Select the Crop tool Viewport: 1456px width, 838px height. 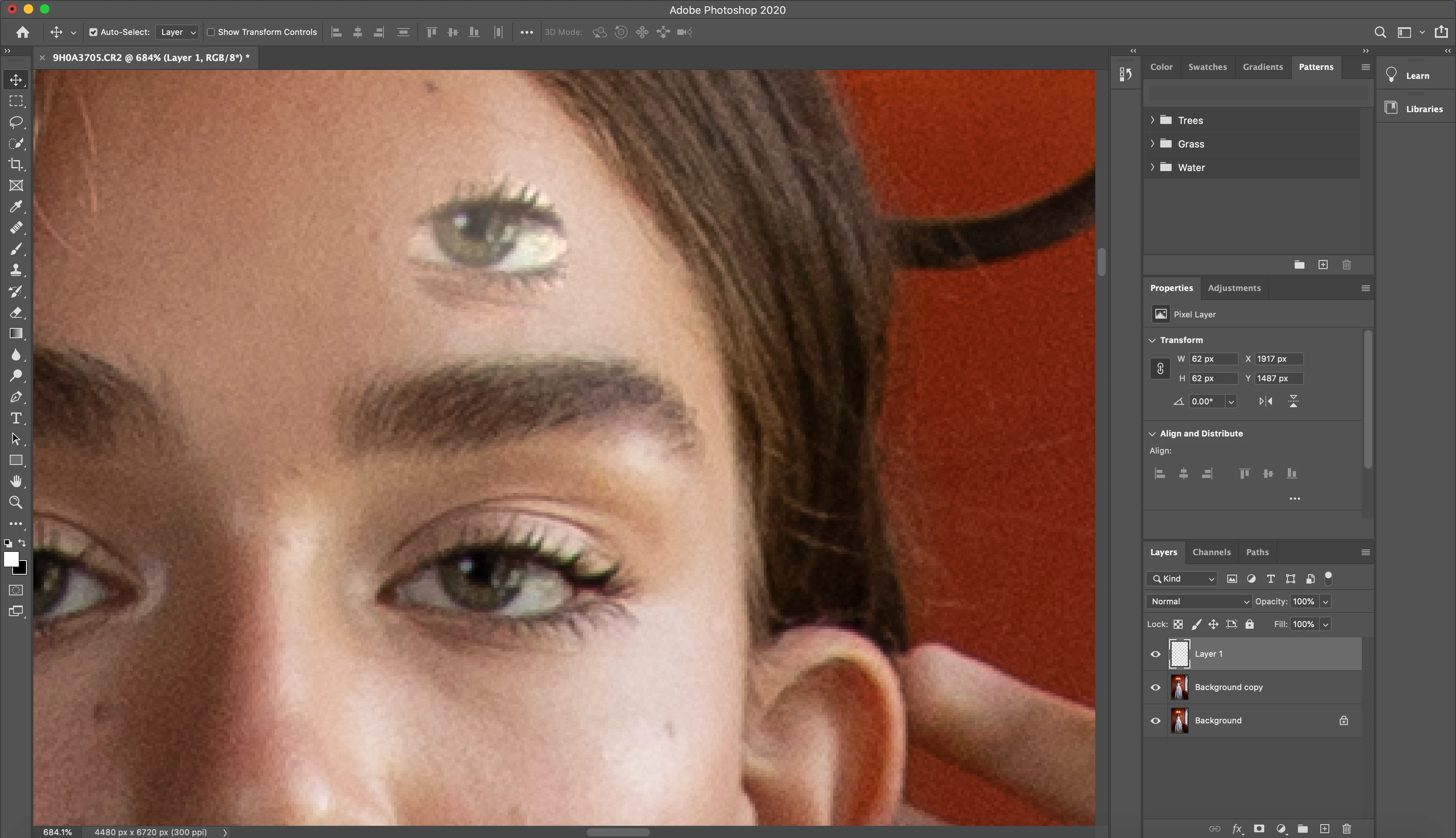16,165
